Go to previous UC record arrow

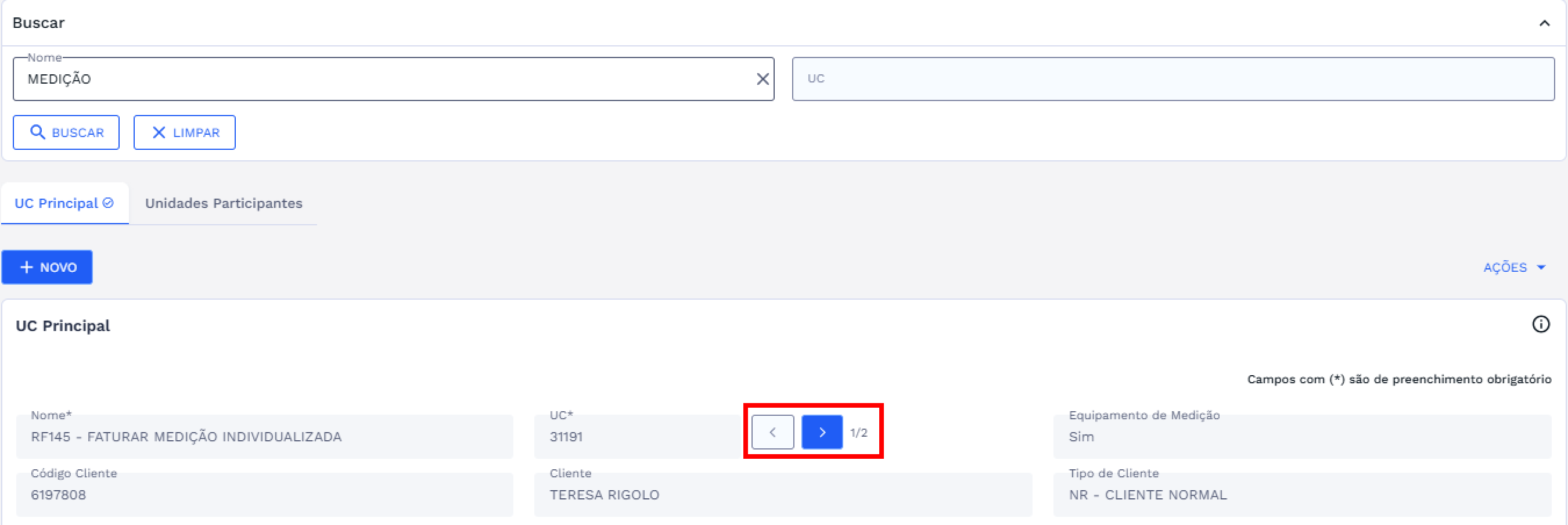772,432
